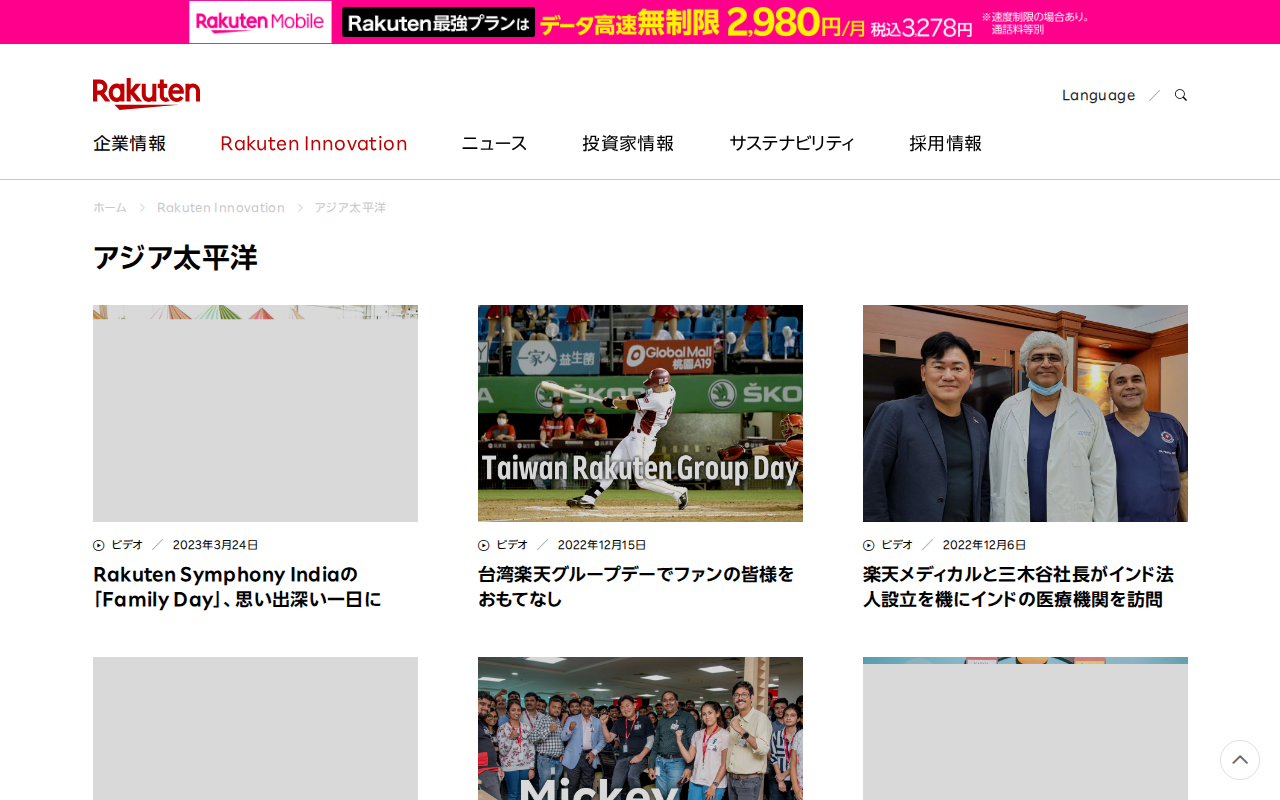Click the Family Day article thumbnail placeholder
The width and height of the screenshot is (1280, 800).
click(x=255, y=413)
